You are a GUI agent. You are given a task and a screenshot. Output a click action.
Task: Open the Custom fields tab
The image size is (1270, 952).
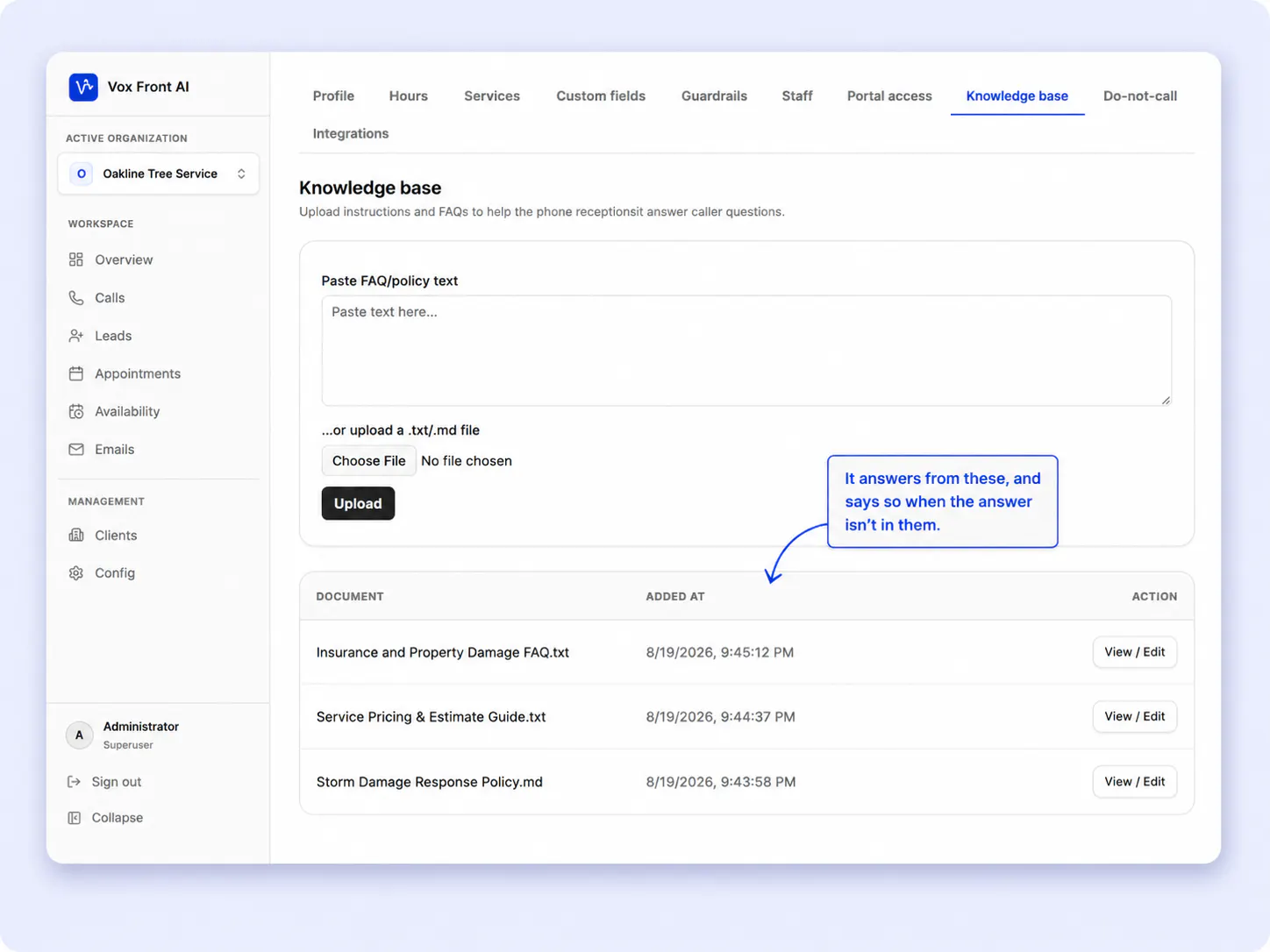(x=601, y=96)
